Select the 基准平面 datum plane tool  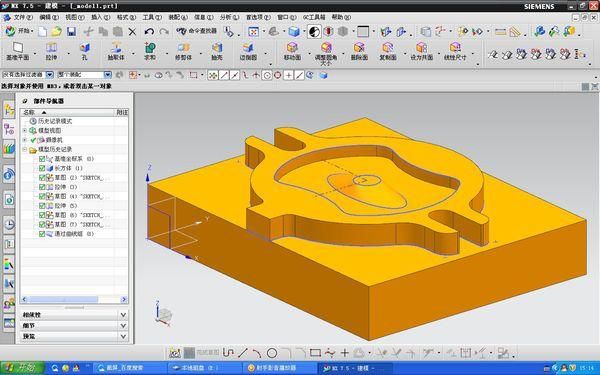coord(18,52)
